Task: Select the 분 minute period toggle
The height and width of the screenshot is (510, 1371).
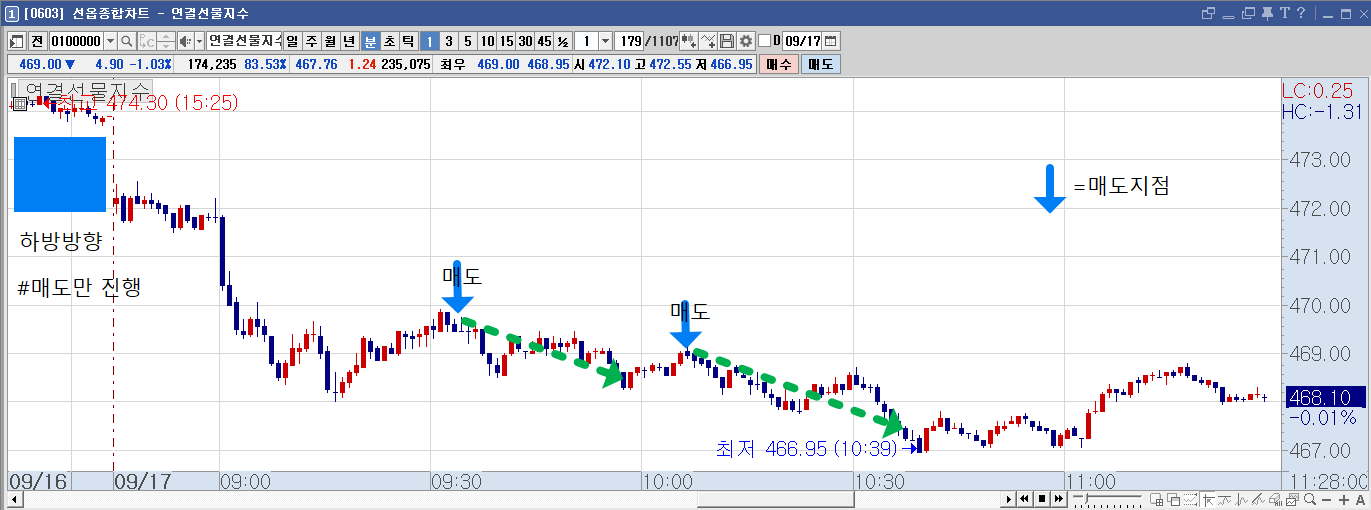Action: pyautogui.click(x=370, y=41)
